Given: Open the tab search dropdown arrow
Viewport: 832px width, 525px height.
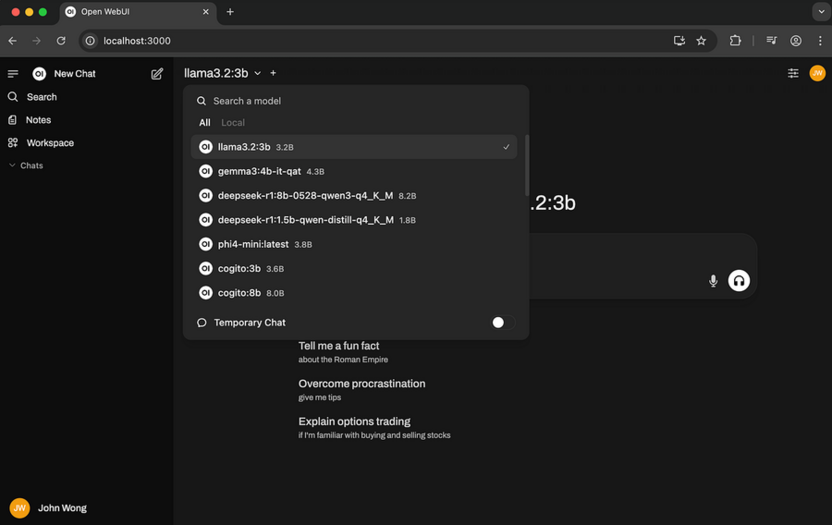Looking at the screenshot, I should pos(821,12).
